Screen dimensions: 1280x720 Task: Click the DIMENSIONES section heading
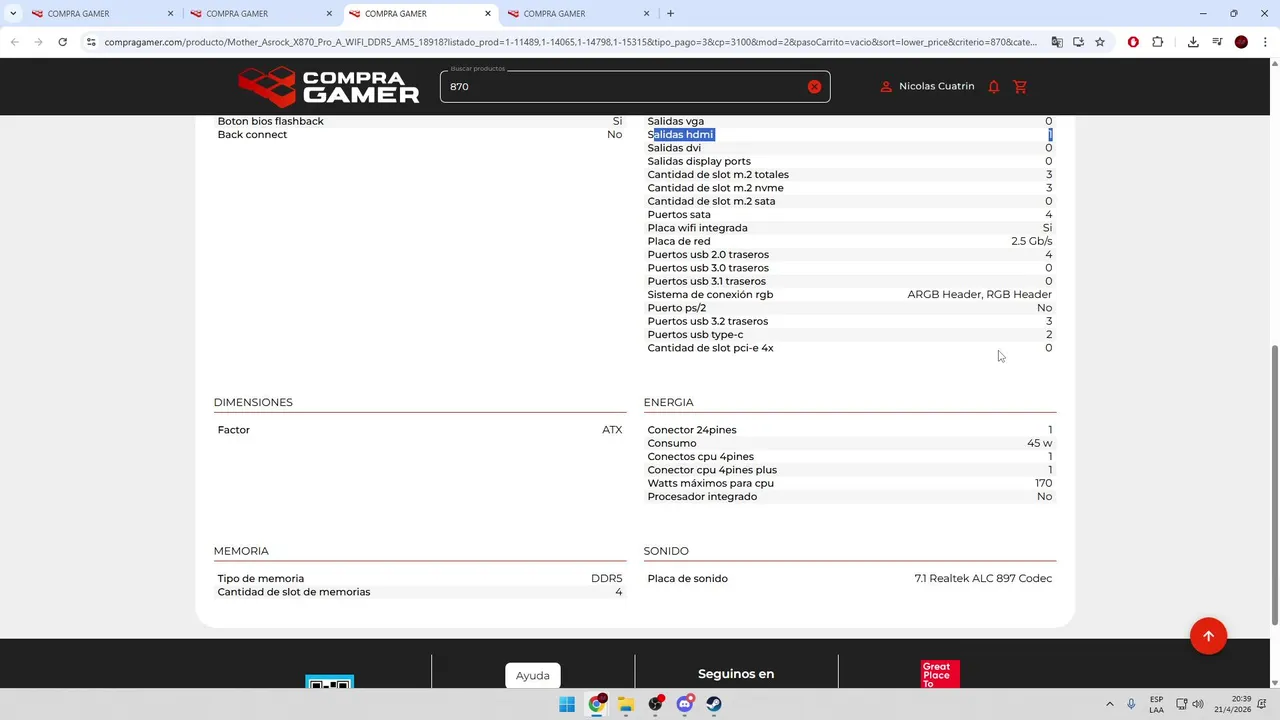(x=253, y=402)
